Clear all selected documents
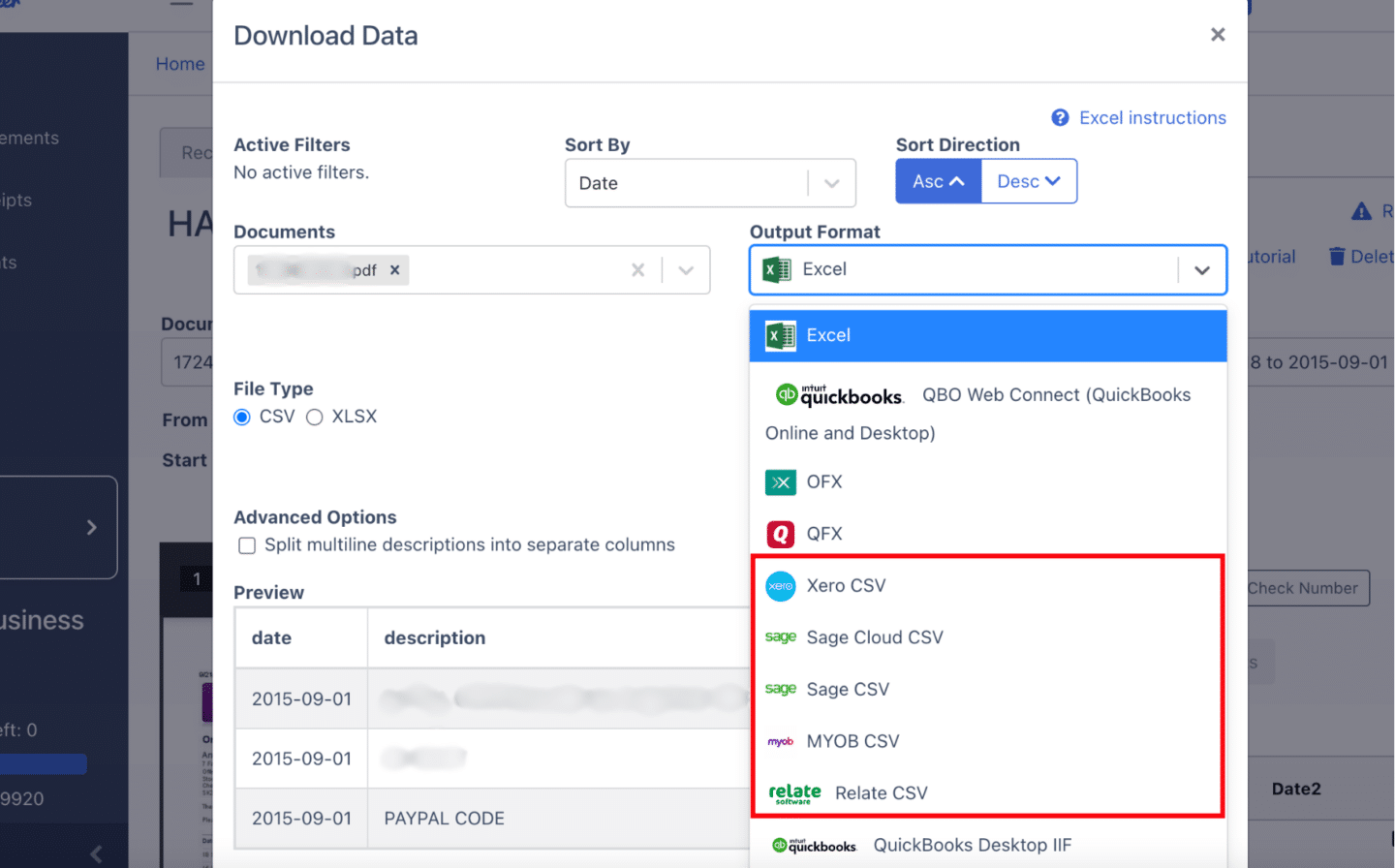The height and width of the screenshot is (868, 1395). tap(637, 270)
